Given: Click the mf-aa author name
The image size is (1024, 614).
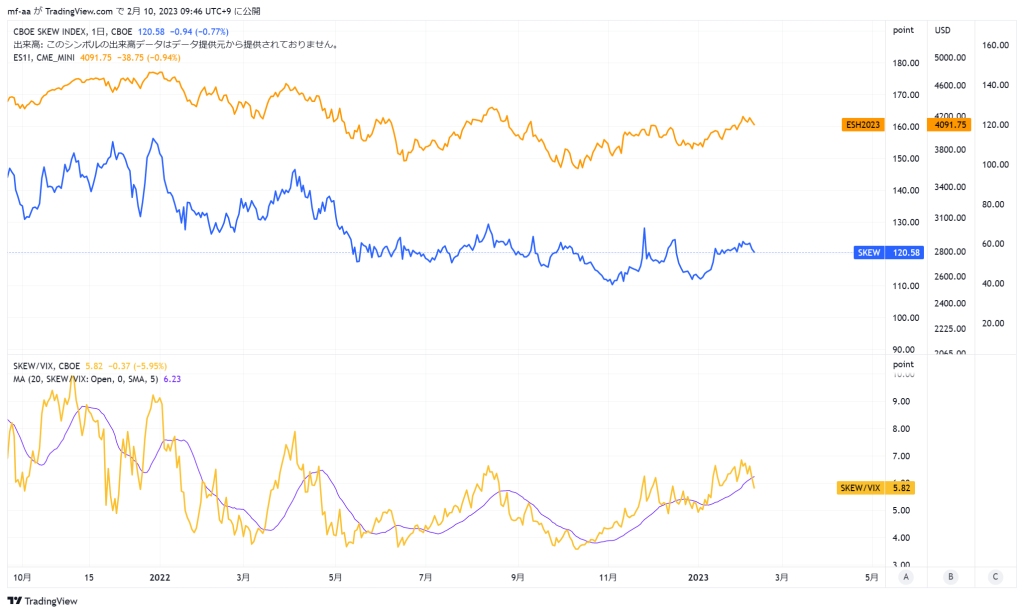Looking at the screenshot, I should click(x=19, y=11).
